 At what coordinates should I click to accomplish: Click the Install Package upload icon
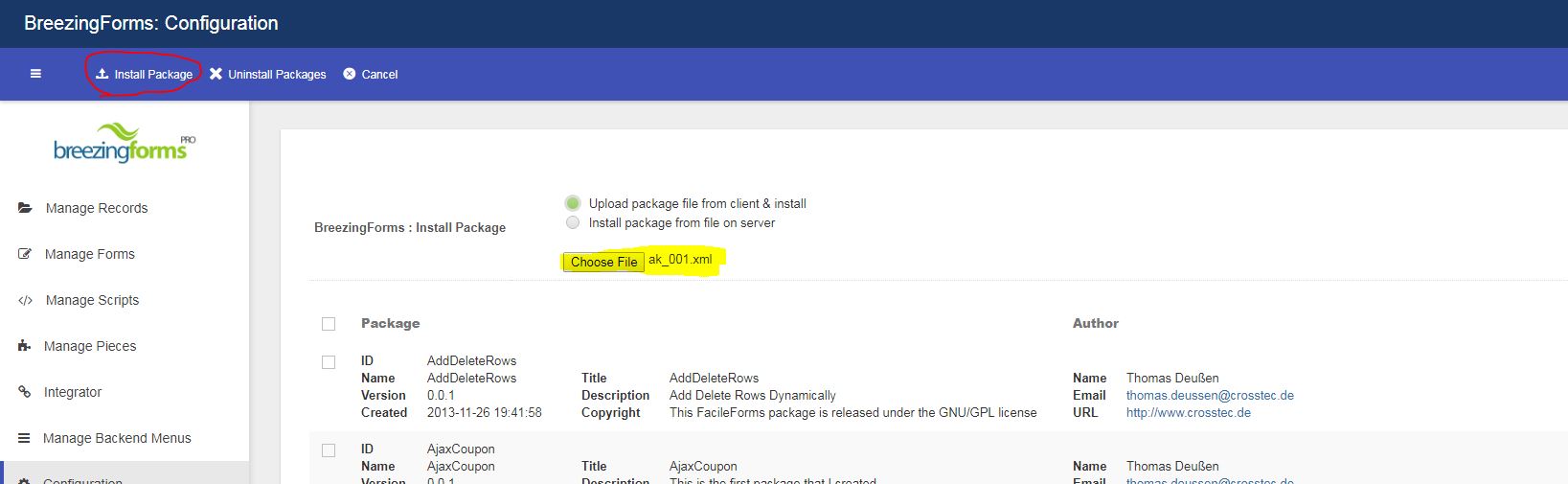point(102,74)
